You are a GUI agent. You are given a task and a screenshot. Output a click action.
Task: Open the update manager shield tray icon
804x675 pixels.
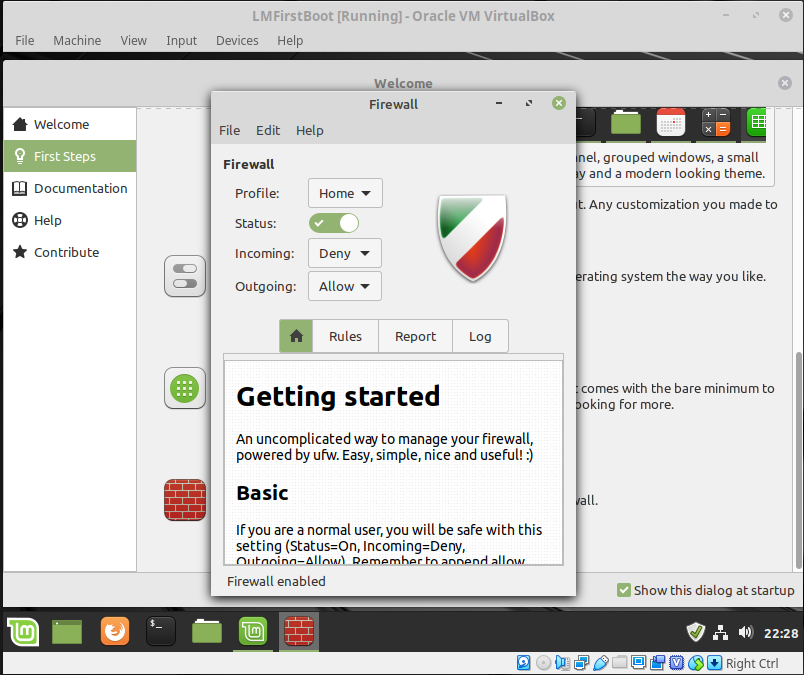pos(696,632)
